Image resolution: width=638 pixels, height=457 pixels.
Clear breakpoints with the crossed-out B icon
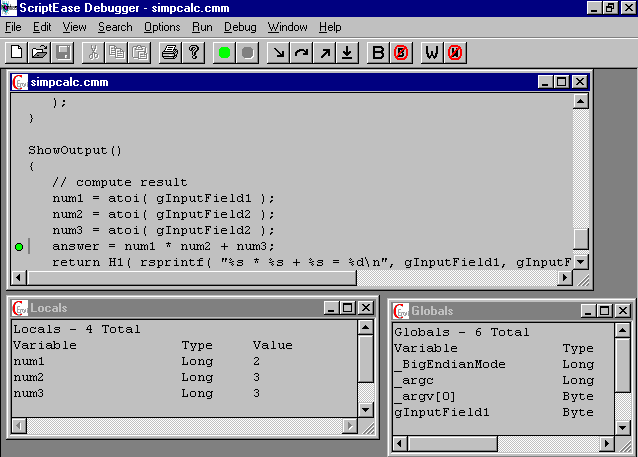402,52
